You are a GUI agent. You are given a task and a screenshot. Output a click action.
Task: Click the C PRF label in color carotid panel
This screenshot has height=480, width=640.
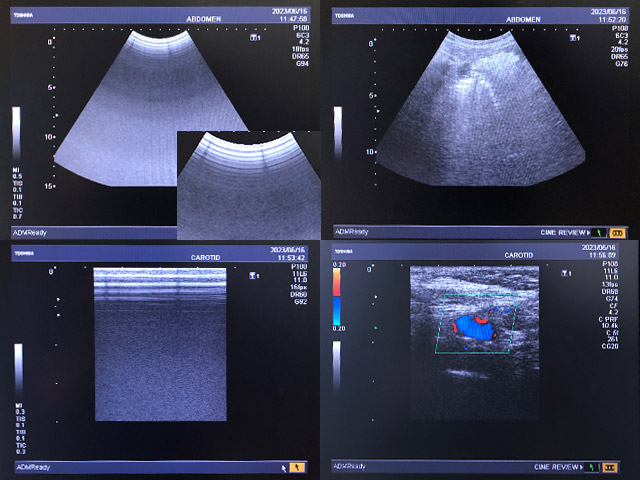[608, 319]
